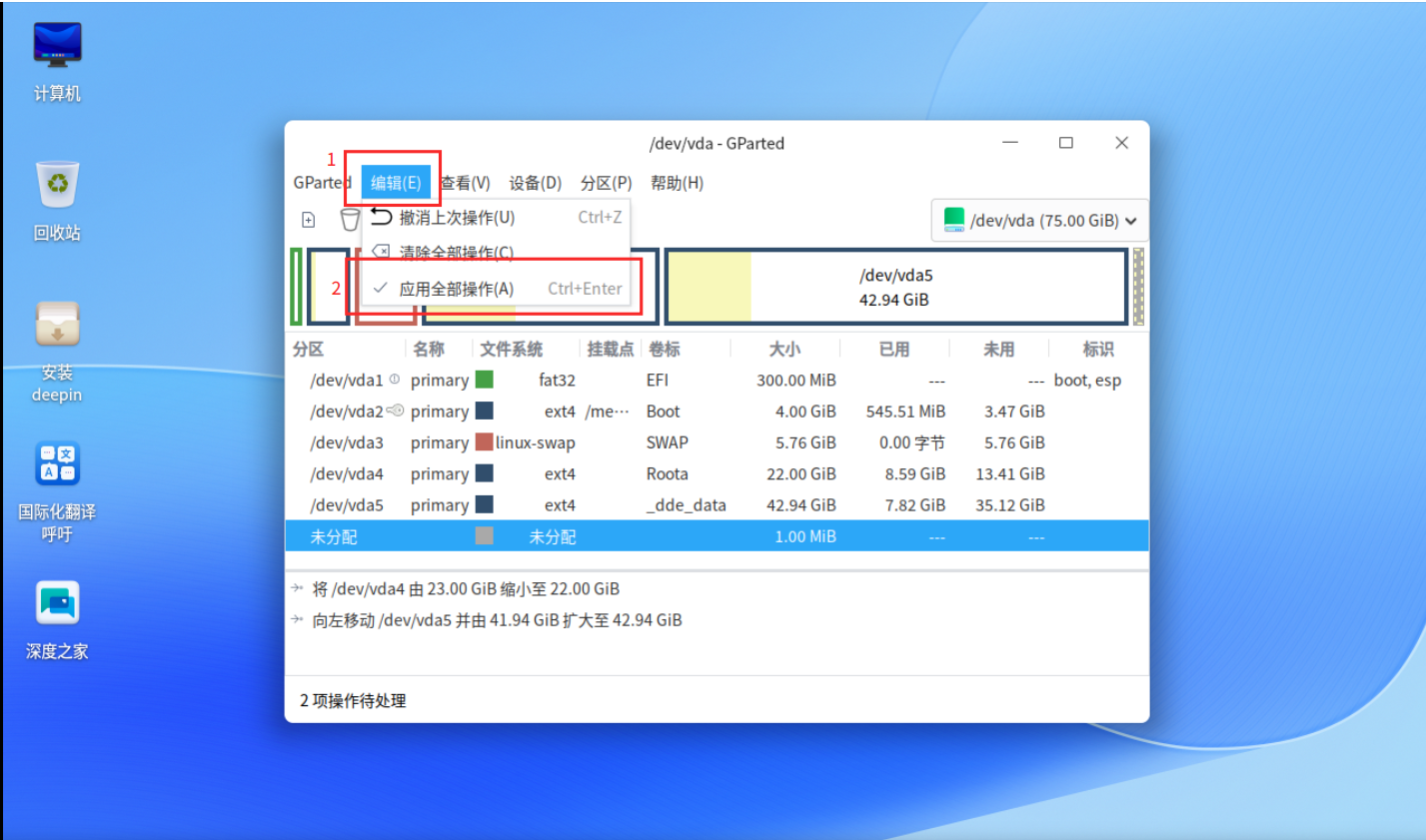This screenshot has height=840, width=1426.
Task: Click the dark blue swatch in /dev/vda4 row
Action: 484,473
